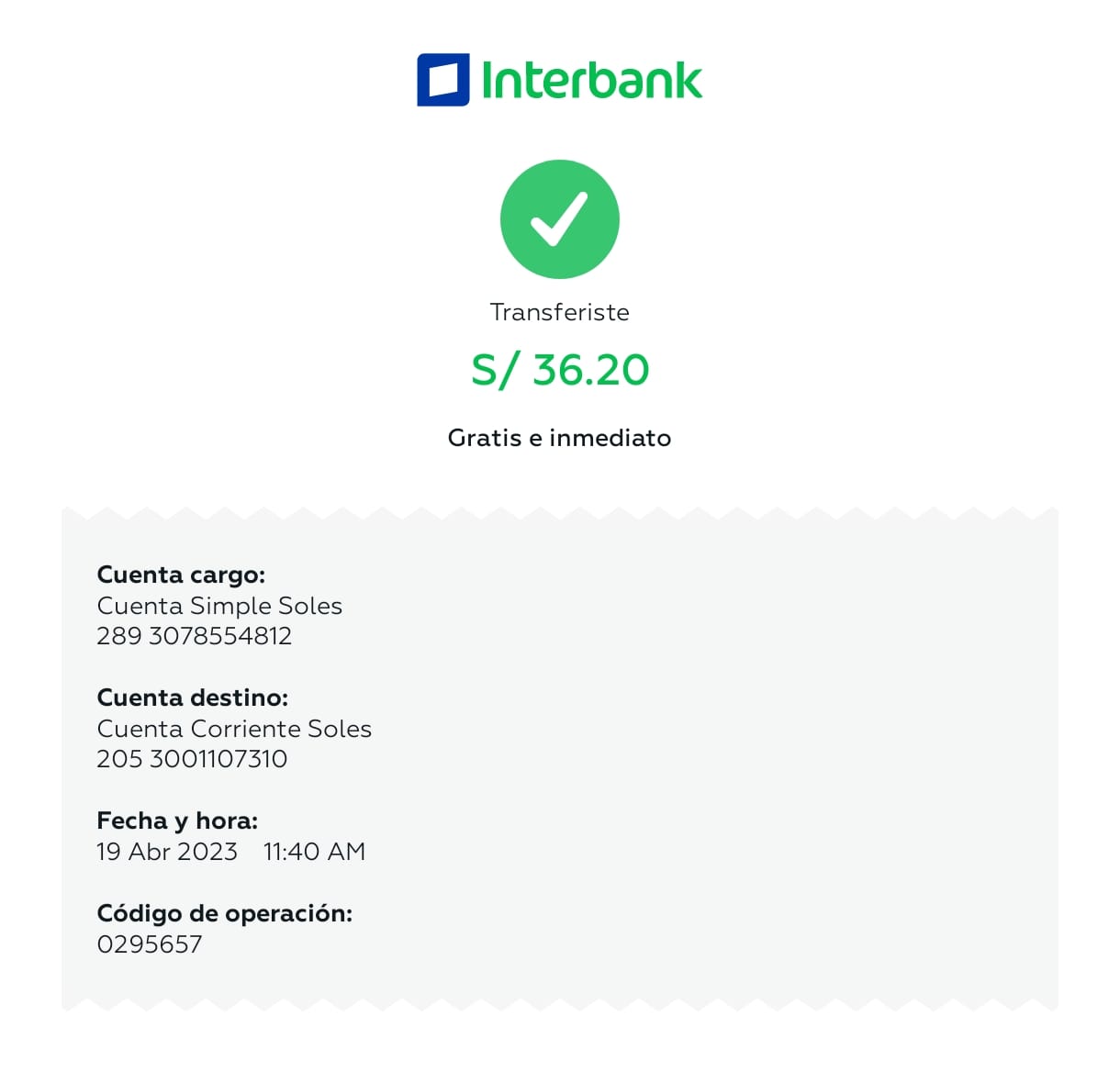Click the Código de operación heading
Screen dimensions: 1120x1083
(x=224, y=913)
